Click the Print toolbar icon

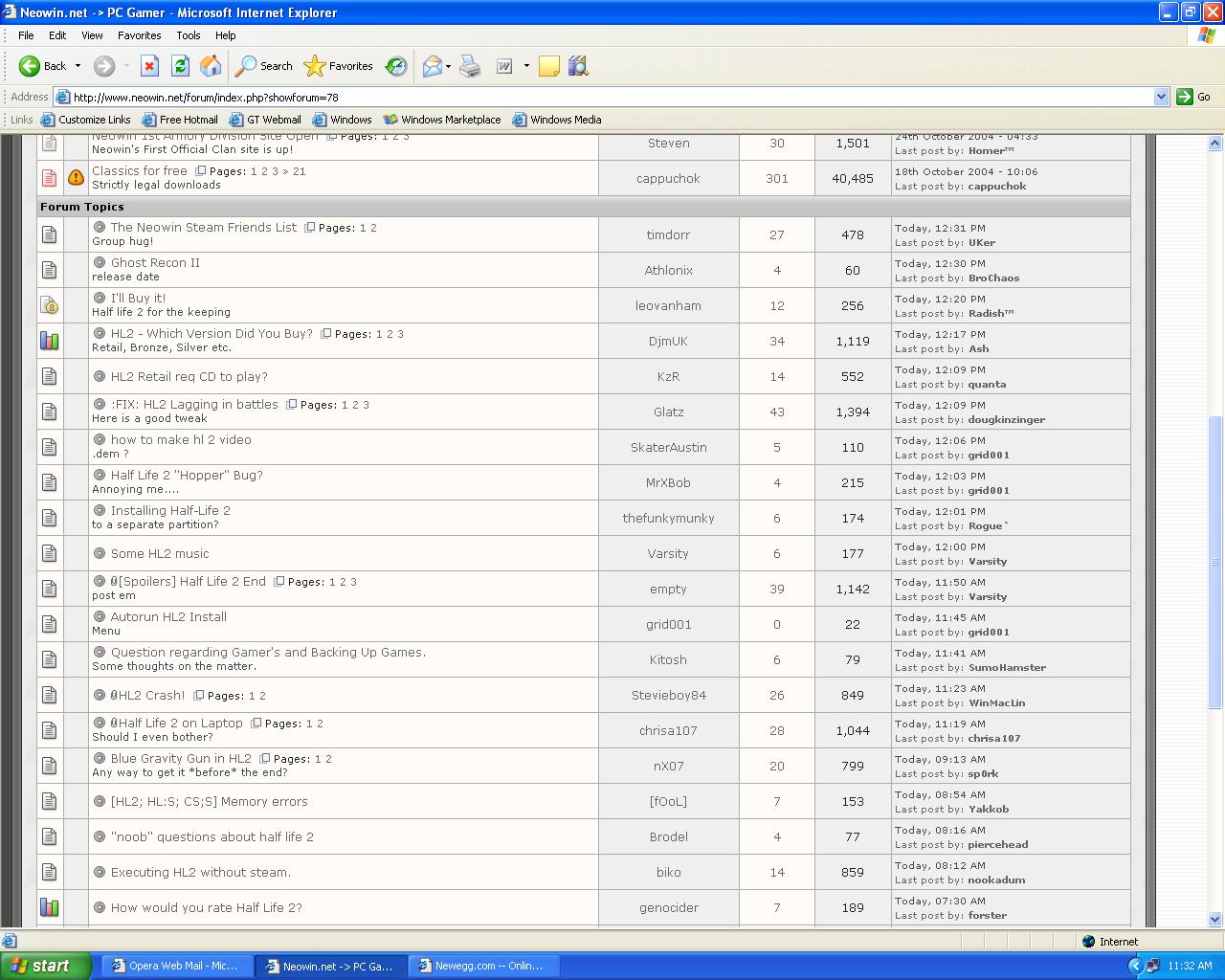(470, 66)
